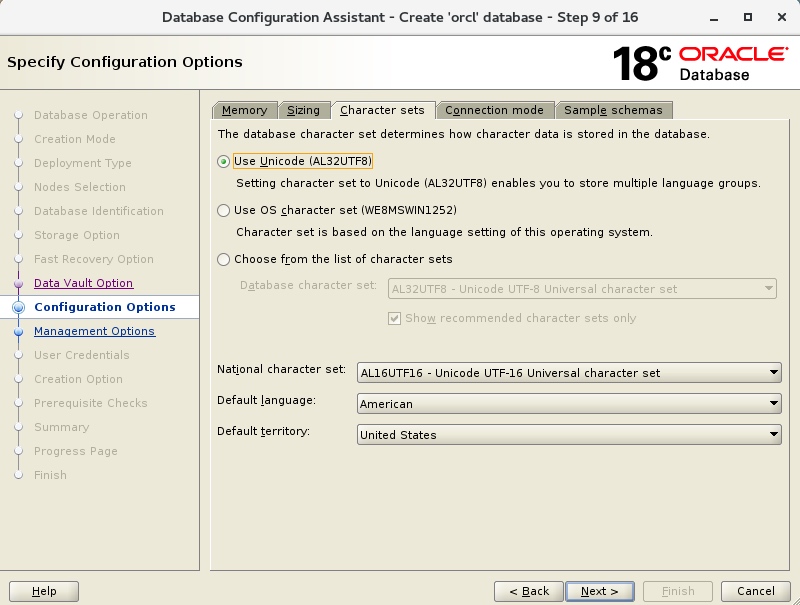
Task: Go back to the previous step
Action: [x=529, y=591]
